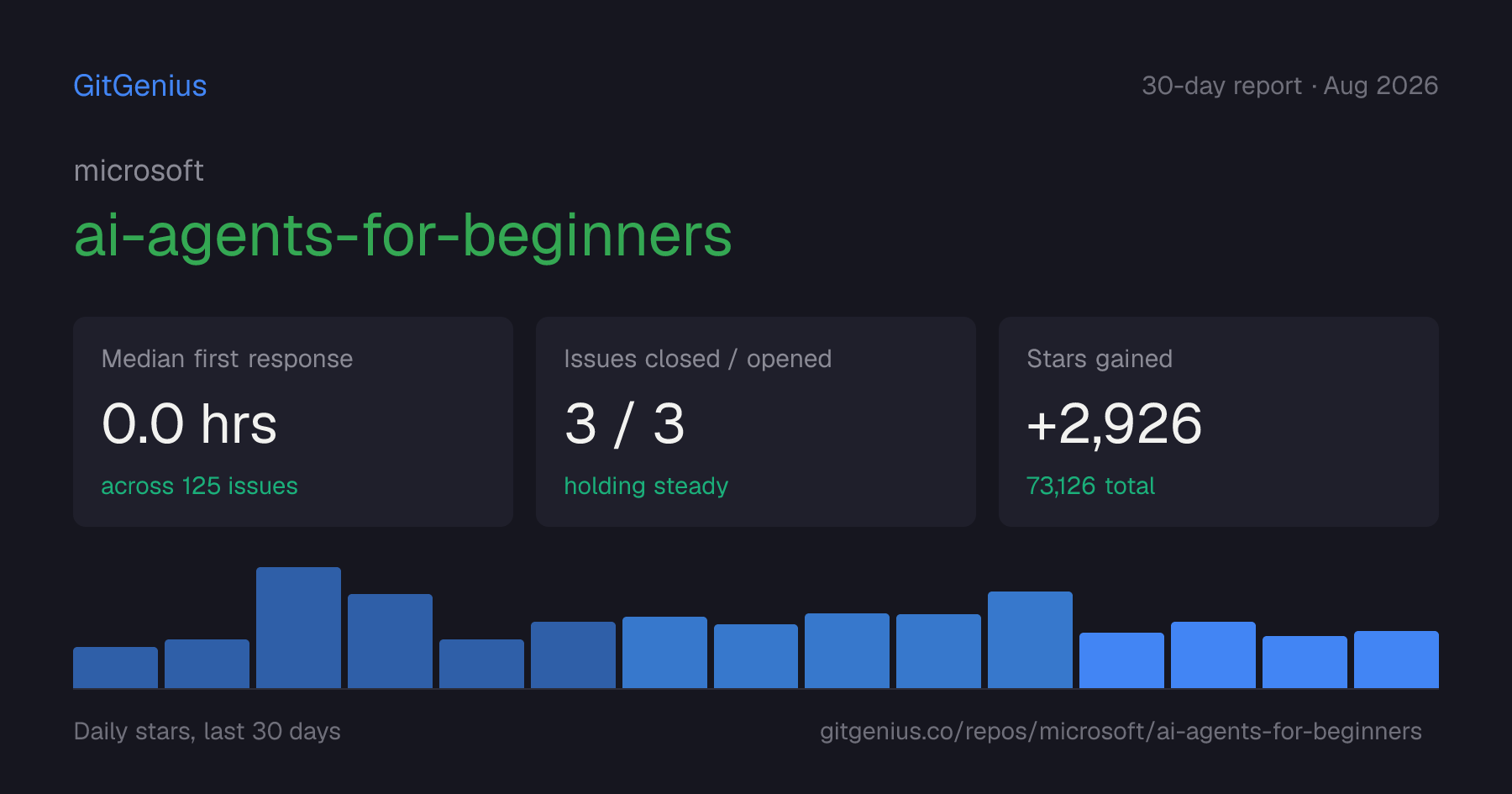Open the gitgenius.co/repos/microsoft/ai-agents-for-beginners URL
This screenshot has height=794, width=1512.
coord(1121,731)
